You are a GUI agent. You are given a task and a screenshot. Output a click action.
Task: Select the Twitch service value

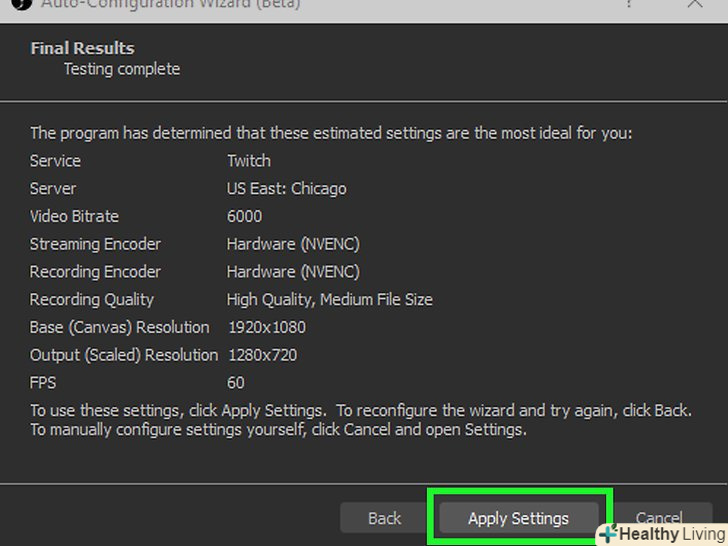(249, 161)
